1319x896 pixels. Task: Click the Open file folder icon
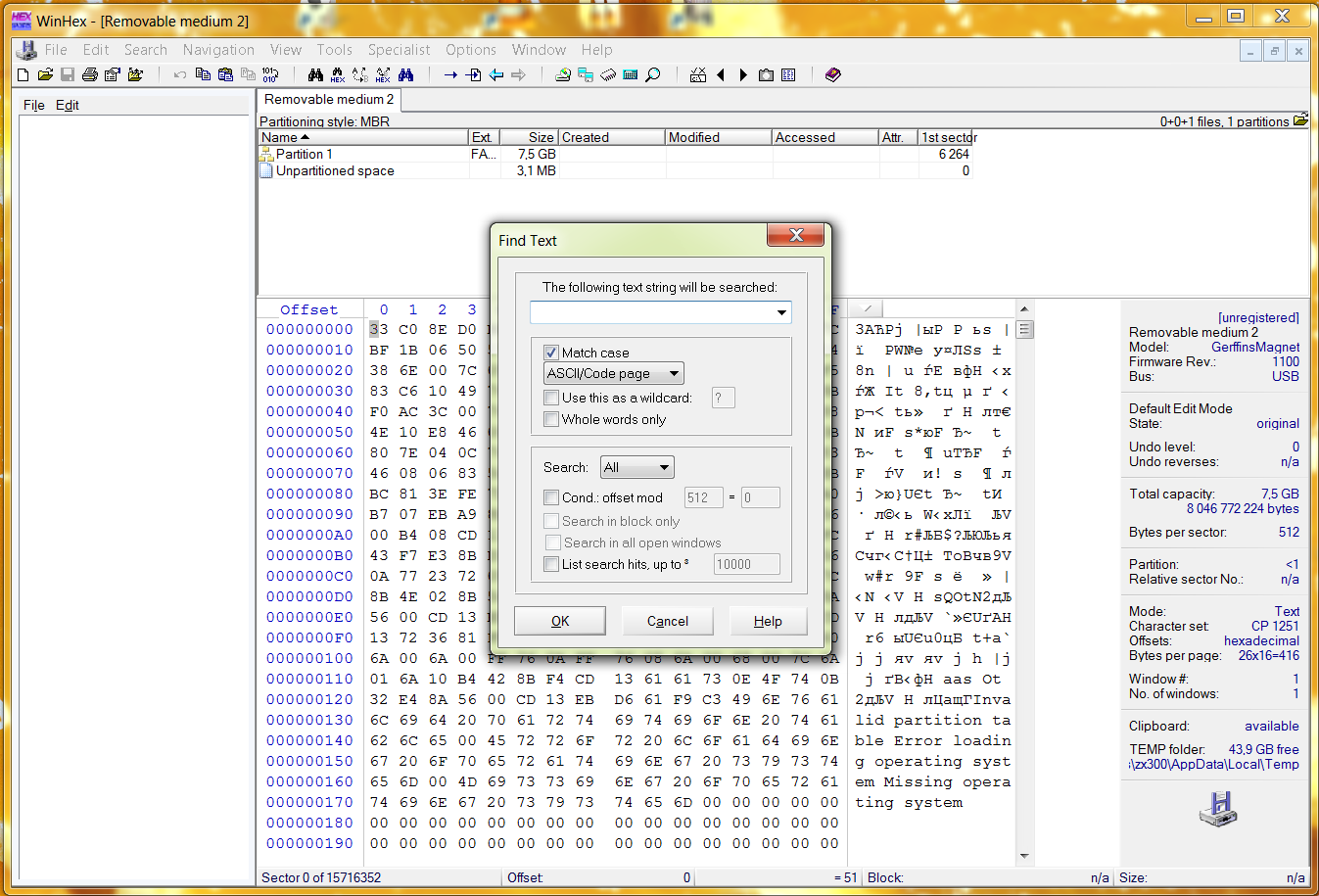click(45, 74)
